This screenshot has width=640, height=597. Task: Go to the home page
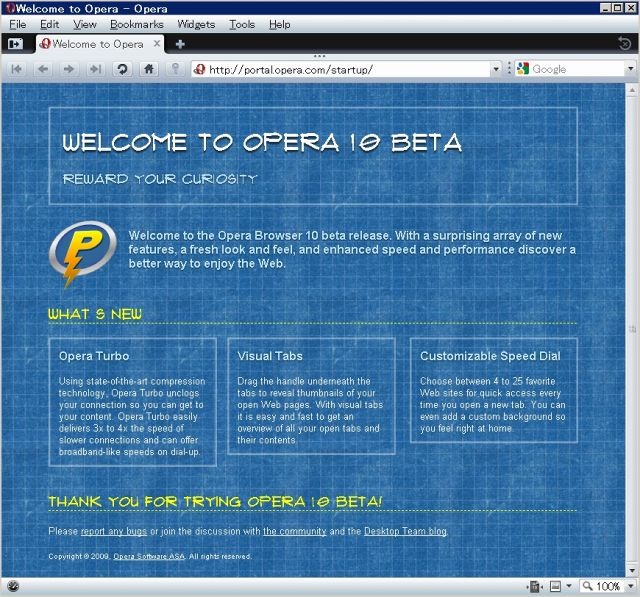(149, 69)
